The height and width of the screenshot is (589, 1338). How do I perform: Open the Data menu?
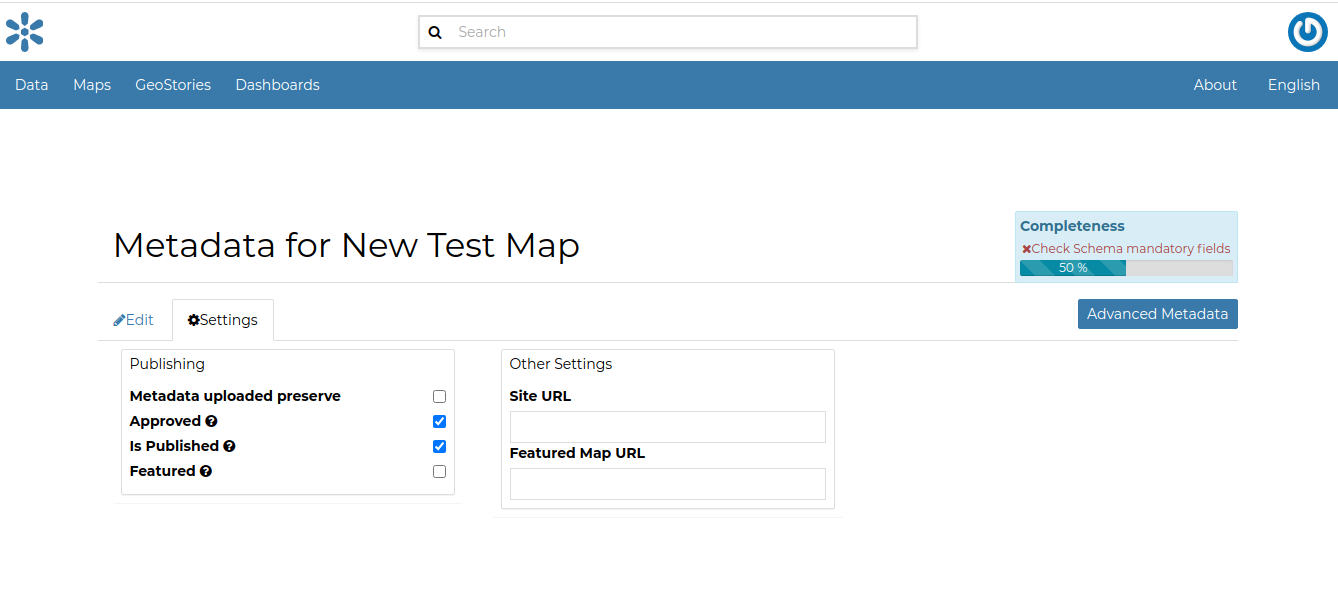(32, 85)
